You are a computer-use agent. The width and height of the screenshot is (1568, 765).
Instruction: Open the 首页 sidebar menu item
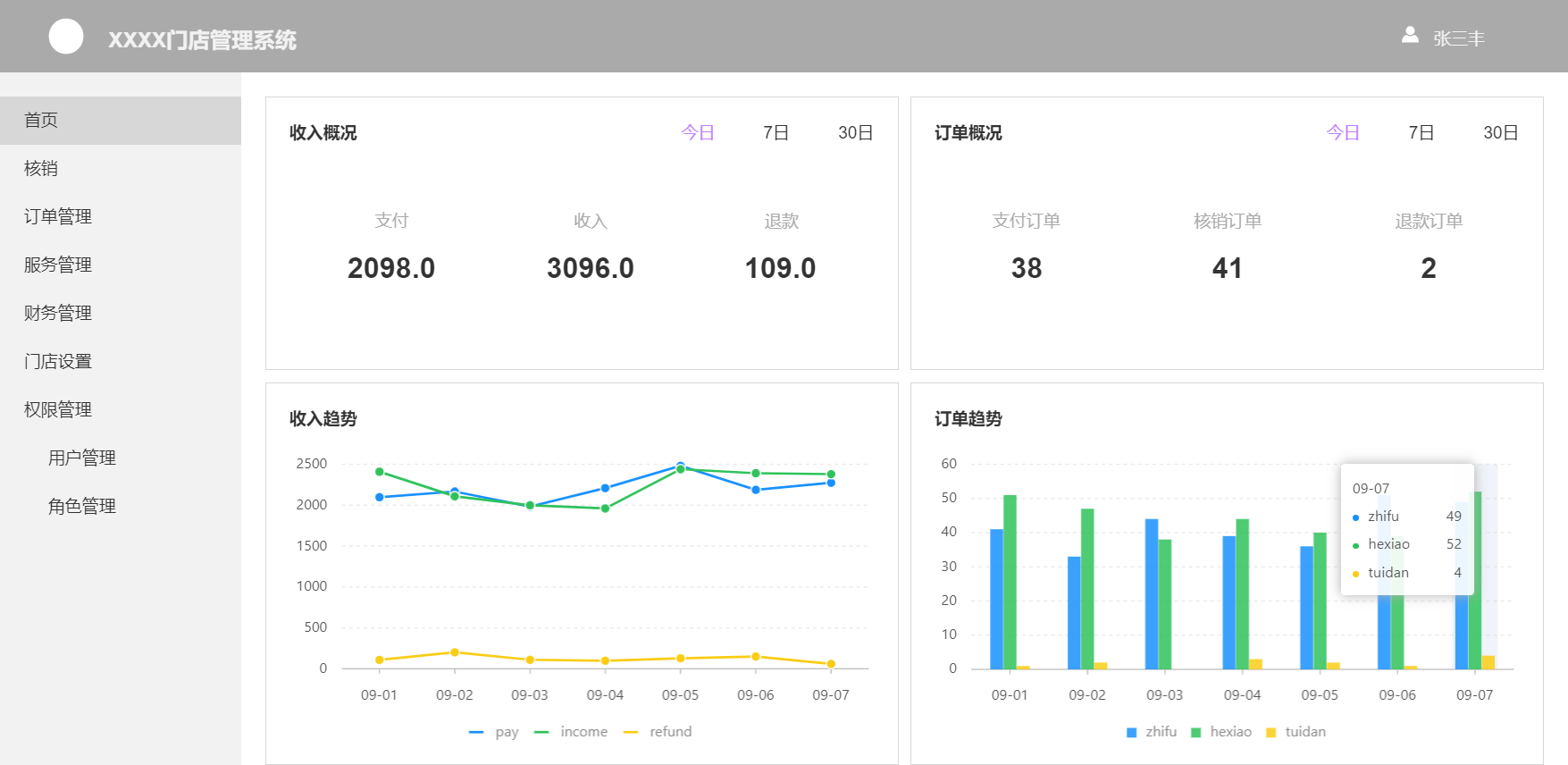pyautogui.click(x=41, y=121)
